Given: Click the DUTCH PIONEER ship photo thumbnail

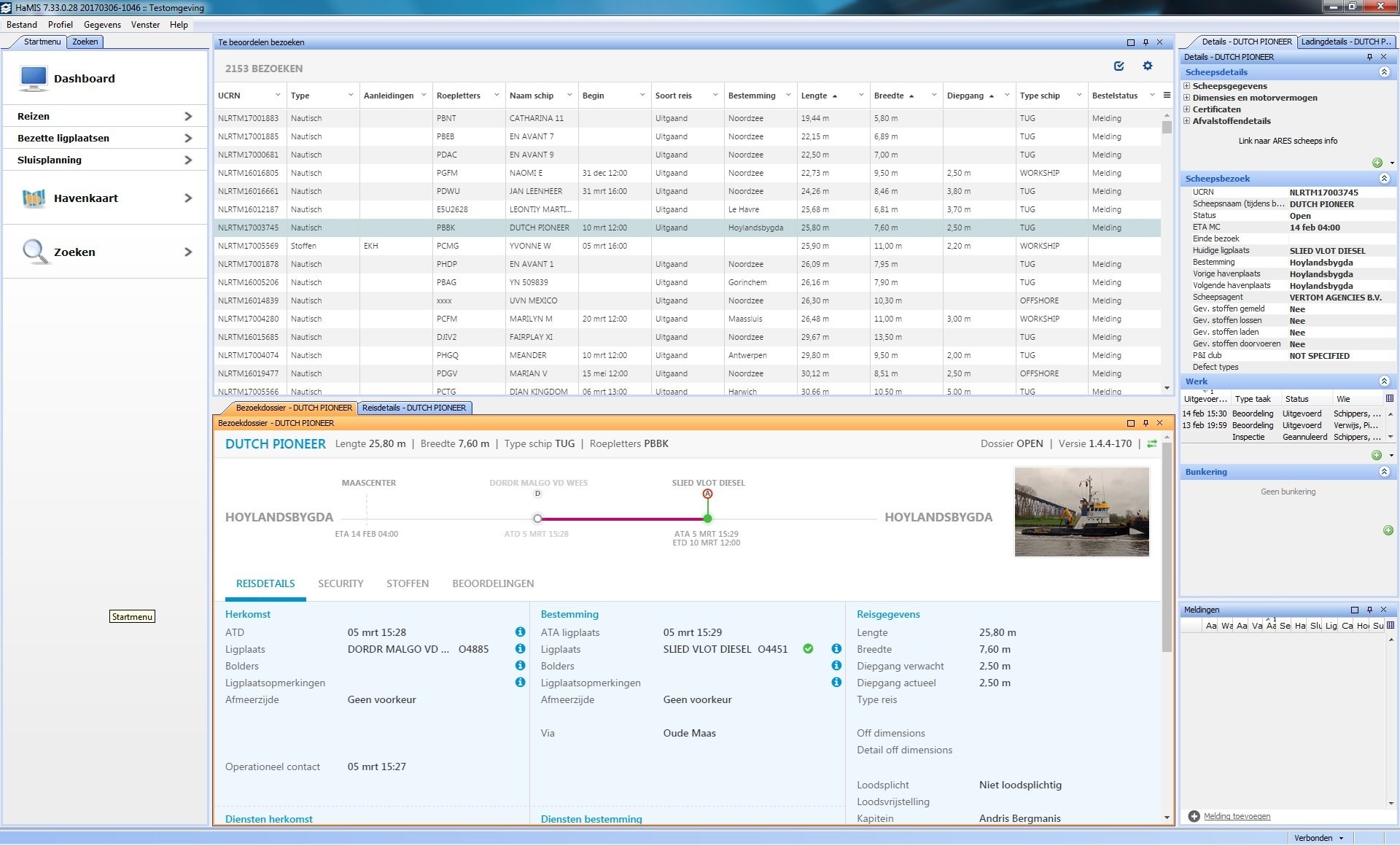Looking at the screenshot, I should point(1081,512).
